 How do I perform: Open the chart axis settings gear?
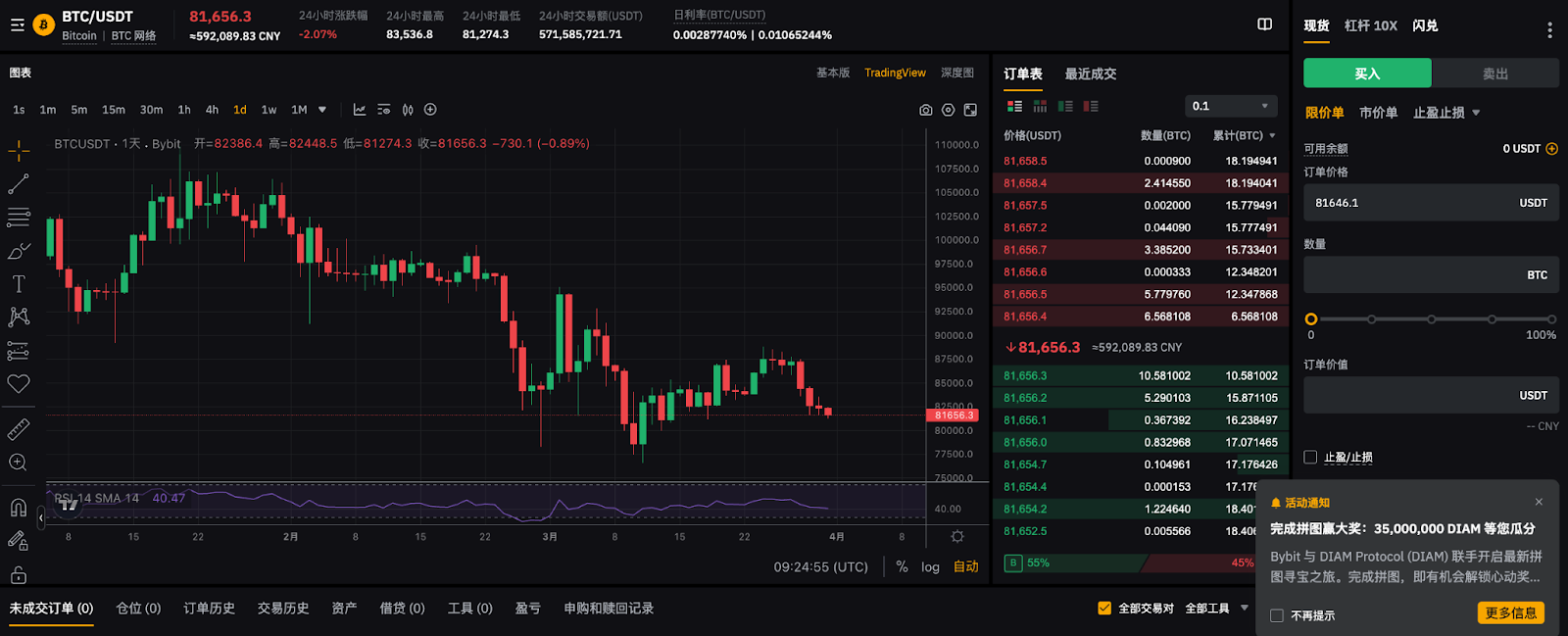957,536
